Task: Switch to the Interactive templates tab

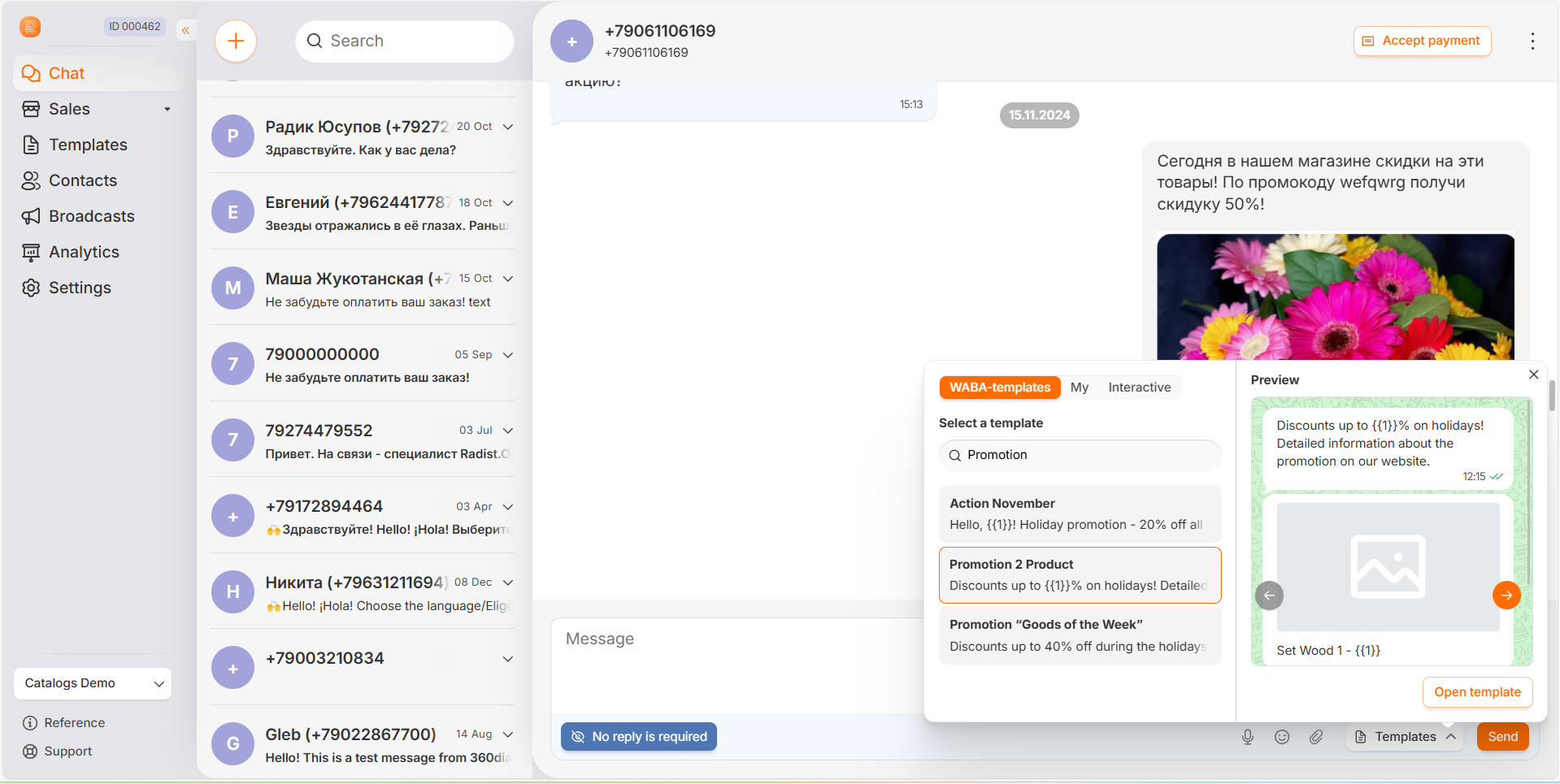Action: [1139, 388]
